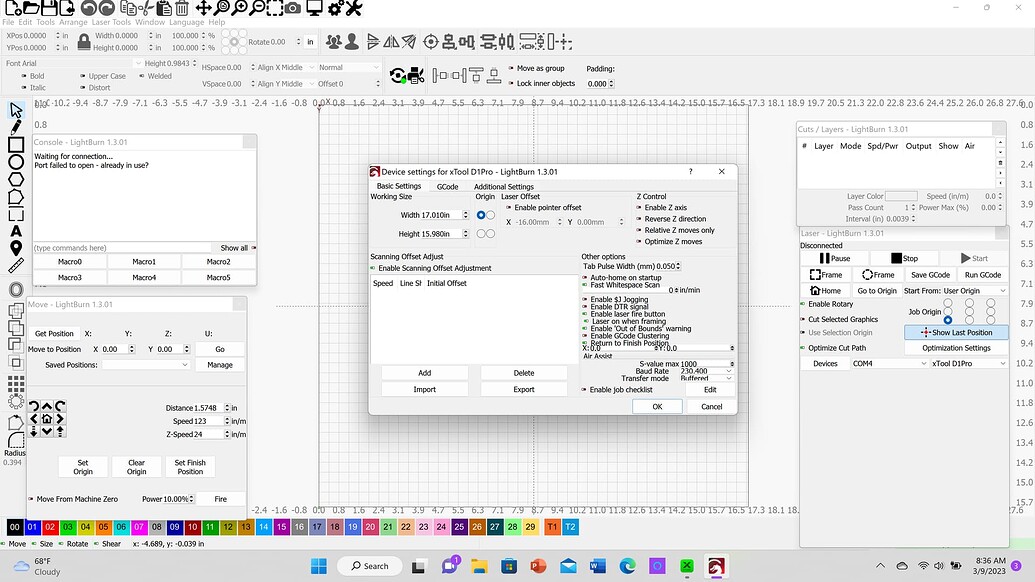Select orange T1 tool layer swatch
Viewport: 1035px width, 582px height.
point(552,527)
